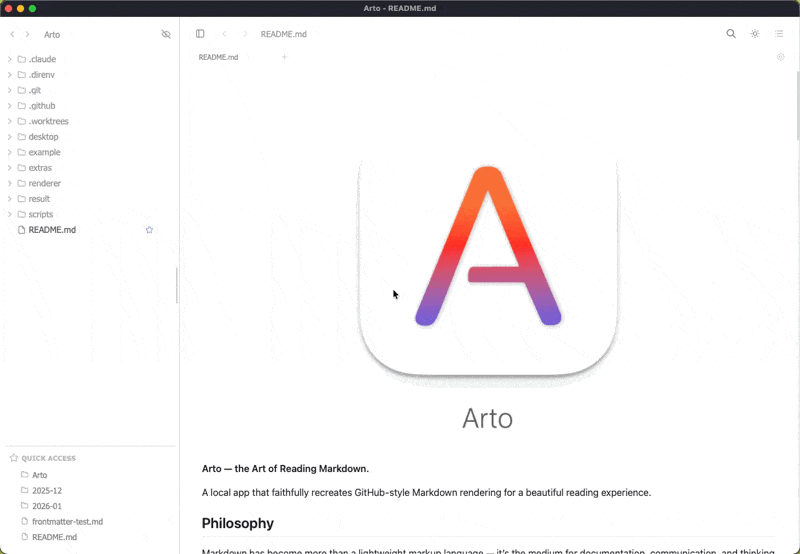This screenshot has height=554, width=800.
Task: Click the Arto sidebar folder title
Action: click(52, 35)
